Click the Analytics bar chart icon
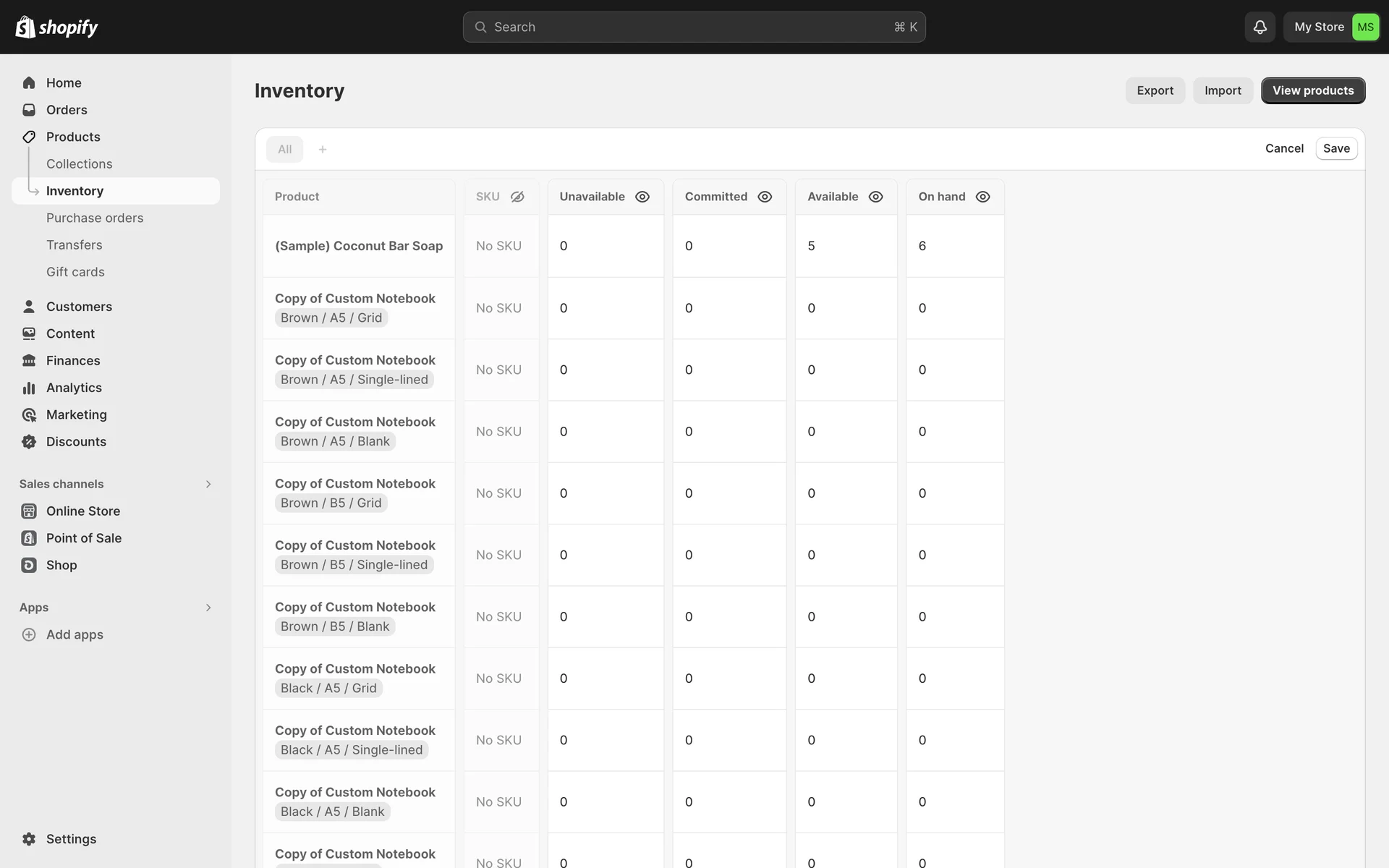The width and height of the screenshot is (1389, 868). pos(29,388)
